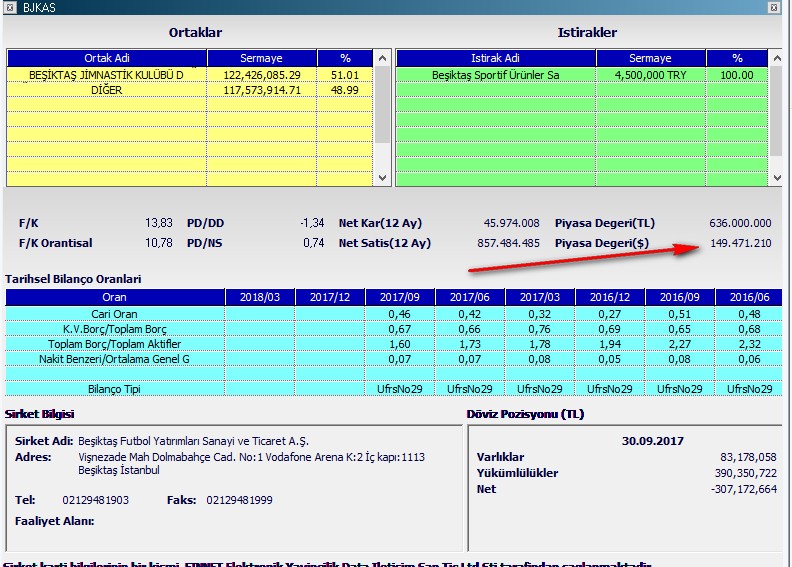Click the 100.00 percentage cell
The height and width of the screenshot is (567, 792).
click(x=737, y=75)
